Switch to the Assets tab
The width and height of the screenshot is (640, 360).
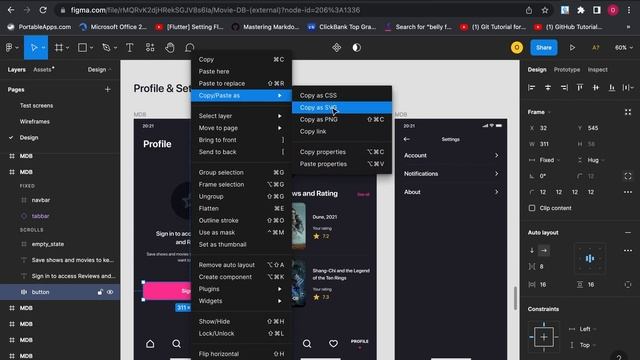pos(43,70)
